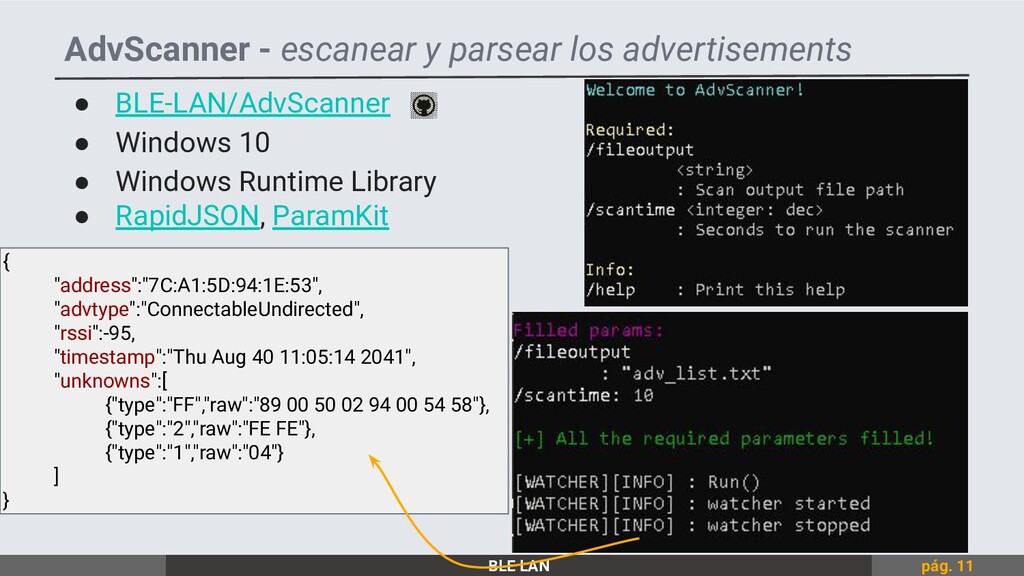Click "<string>" in the help terminal
This screenshot has width=1024, height=576.
(714, 170)
